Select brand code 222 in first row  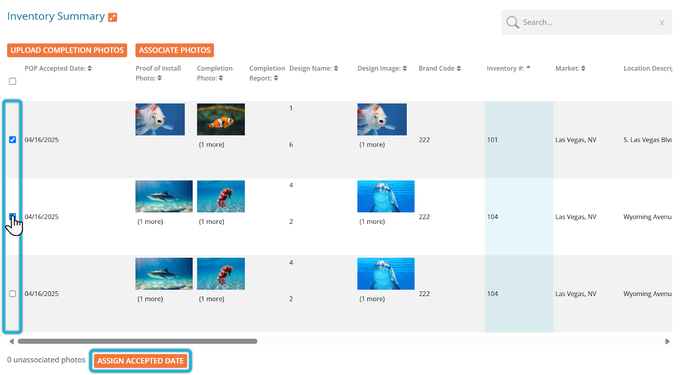pyautogui.click(x=424, y=140)
